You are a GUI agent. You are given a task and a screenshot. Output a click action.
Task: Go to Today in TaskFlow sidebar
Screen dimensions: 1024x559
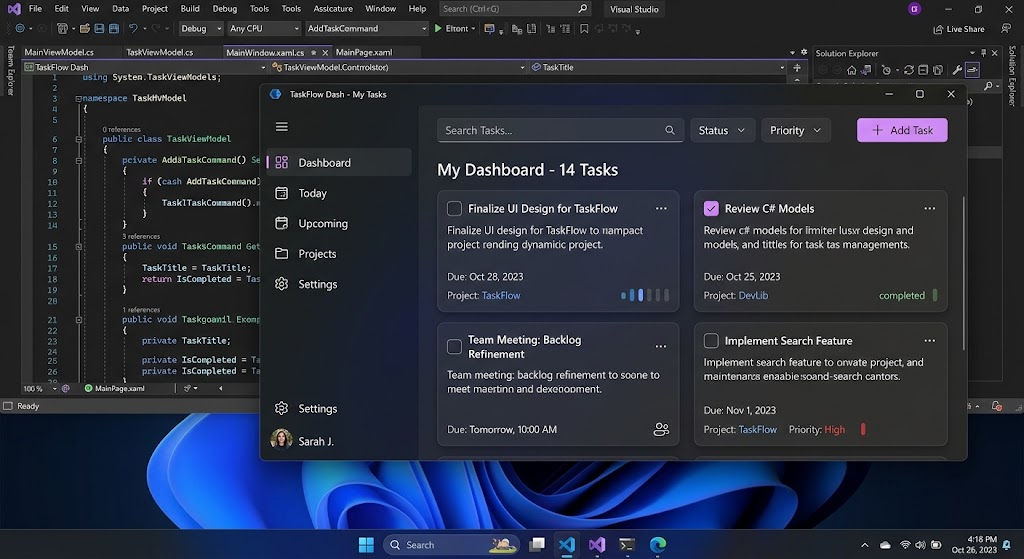coord(339,193)
